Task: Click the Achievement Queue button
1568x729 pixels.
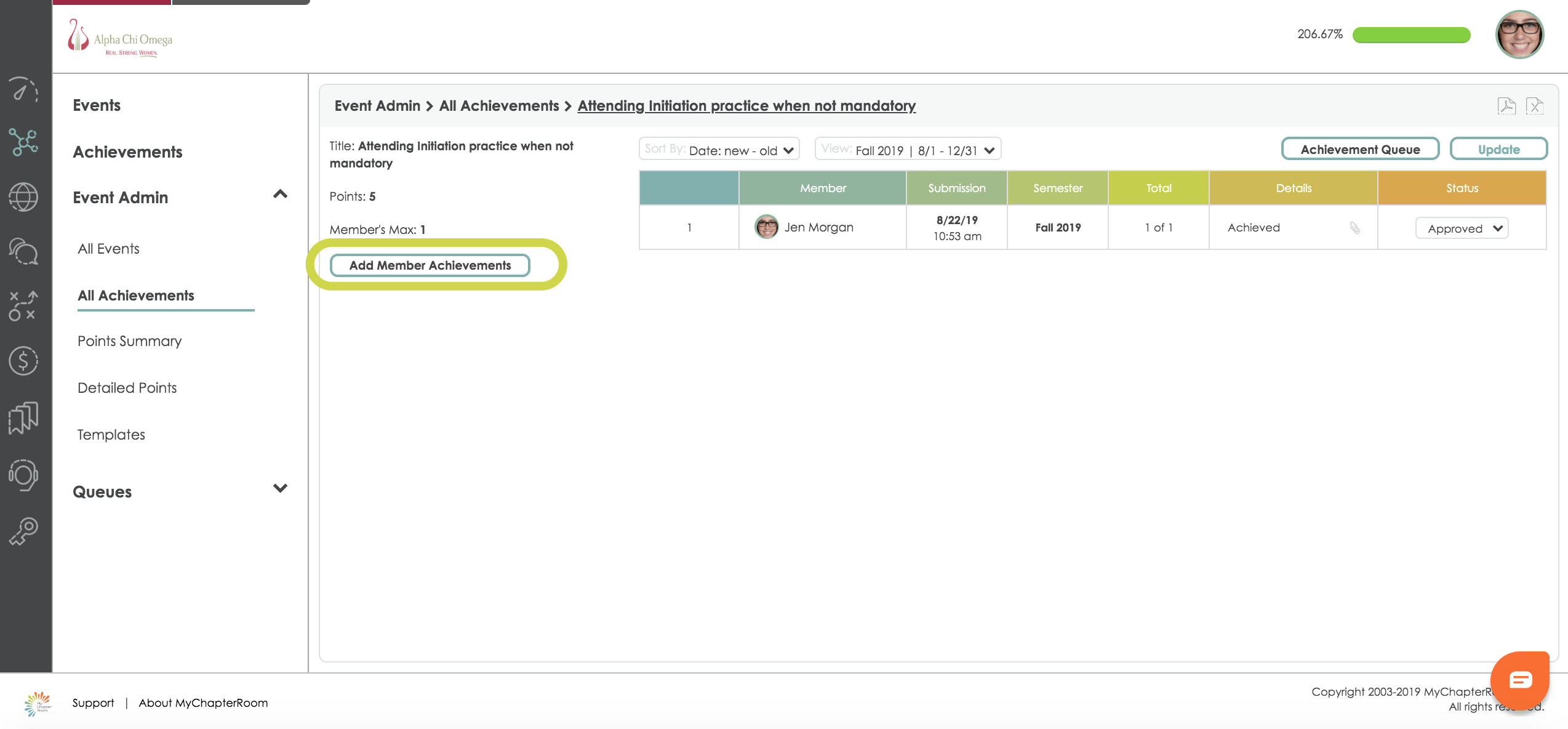Action: pyautogui.click(x=1359, y=150)
